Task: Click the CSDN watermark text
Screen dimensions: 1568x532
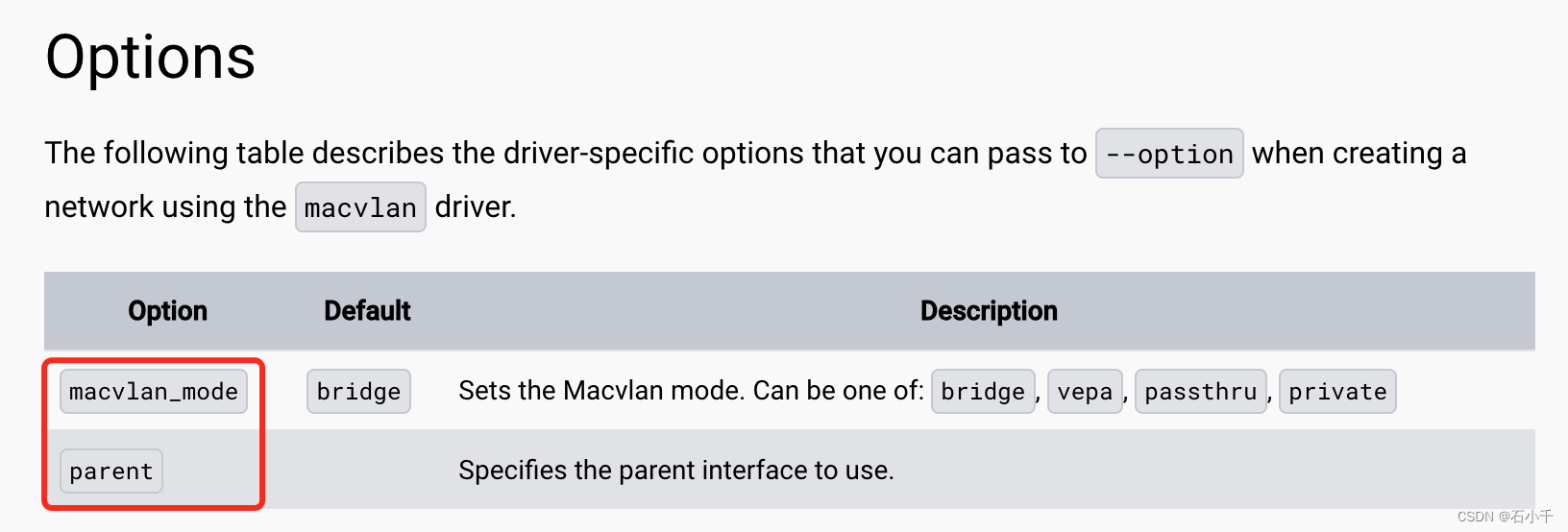Action: pos(1505,517)
